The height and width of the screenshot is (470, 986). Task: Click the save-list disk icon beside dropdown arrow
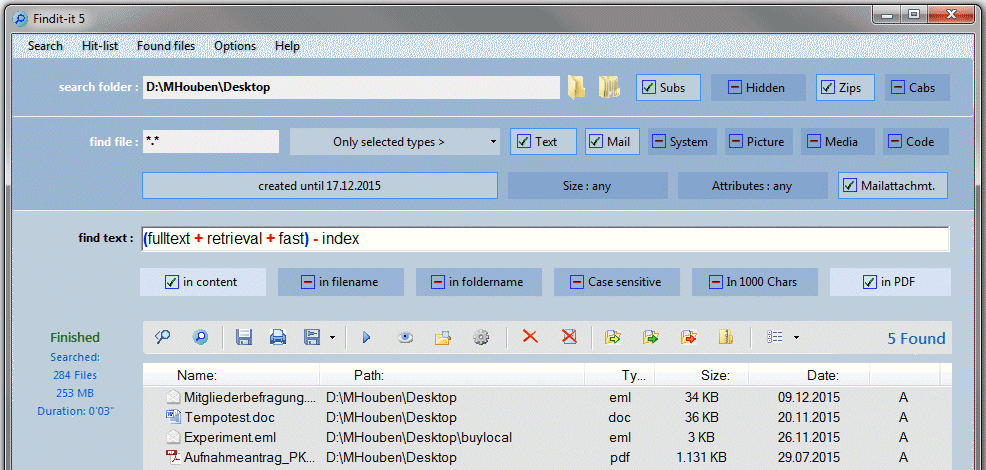coord(312,337)
